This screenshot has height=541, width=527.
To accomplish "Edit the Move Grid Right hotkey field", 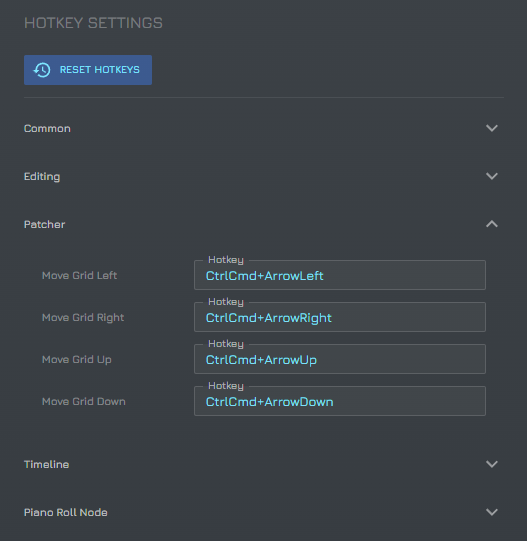I will pyautogui.click(x=340, y=317).
